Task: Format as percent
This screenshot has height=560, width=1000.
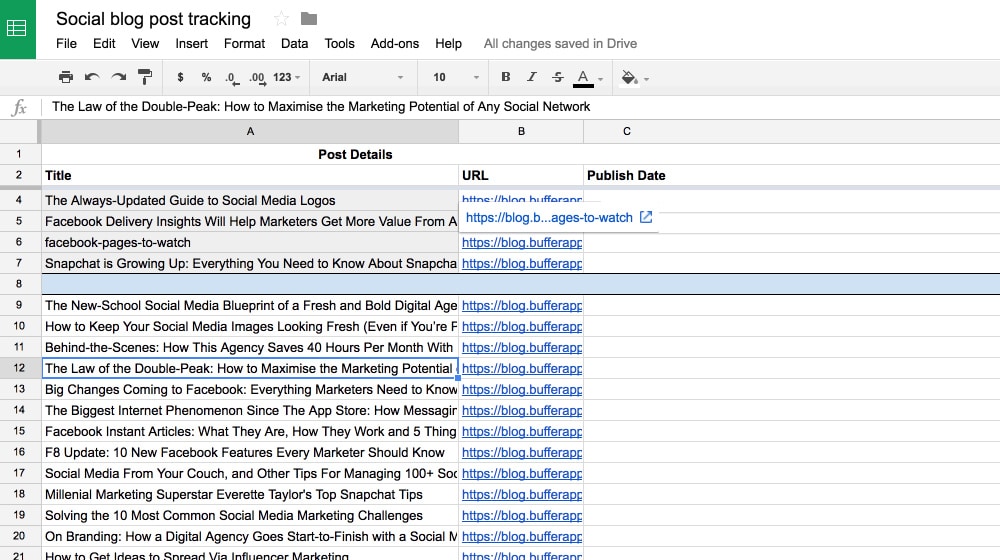Action: click(x=206, y=77)
